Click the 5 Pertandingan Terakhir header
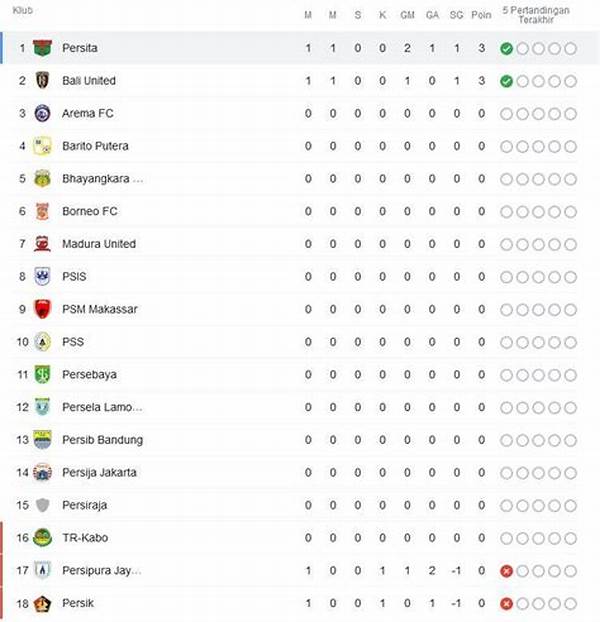The height and width of the screenshot is (622, 600). click(x=537, y=14)
